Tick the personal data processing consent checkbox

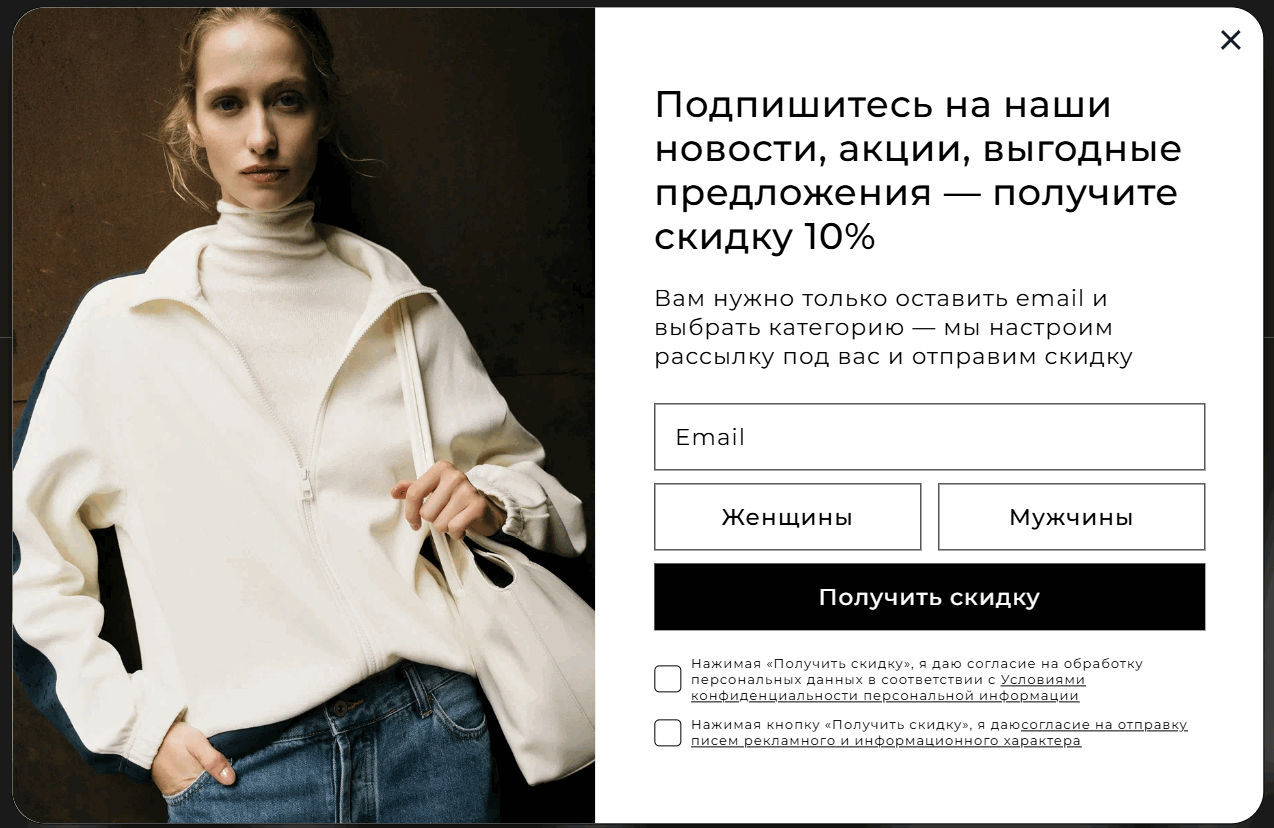click(668, 679)
